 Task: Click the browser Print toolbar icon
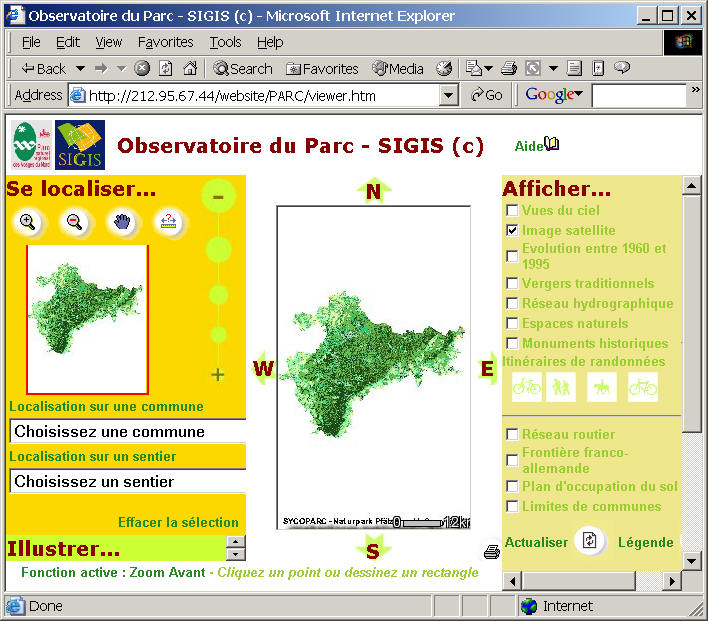click(509, 69)
